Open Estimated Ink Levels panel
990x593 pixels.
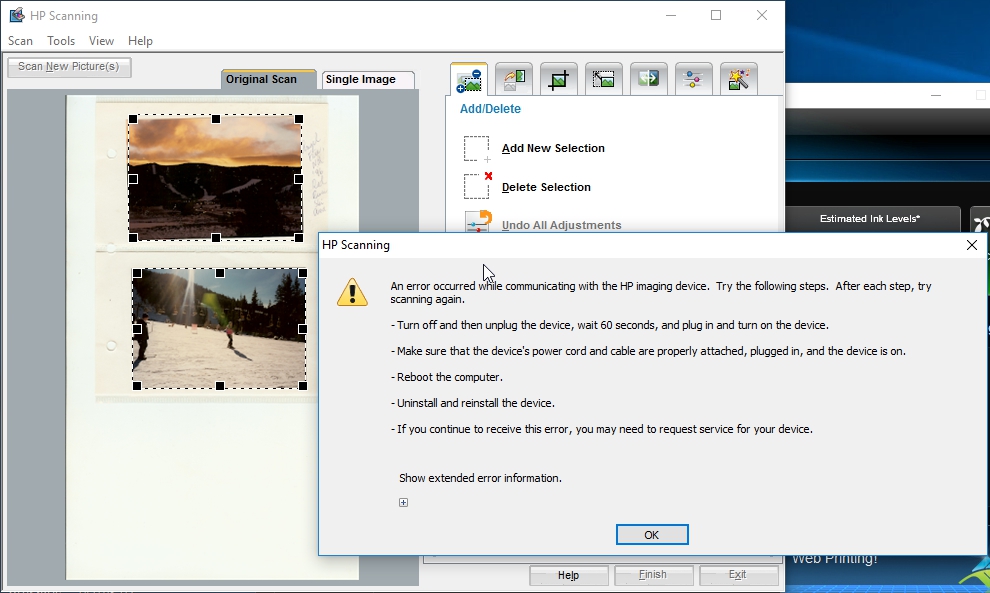(x=872, y=218)
